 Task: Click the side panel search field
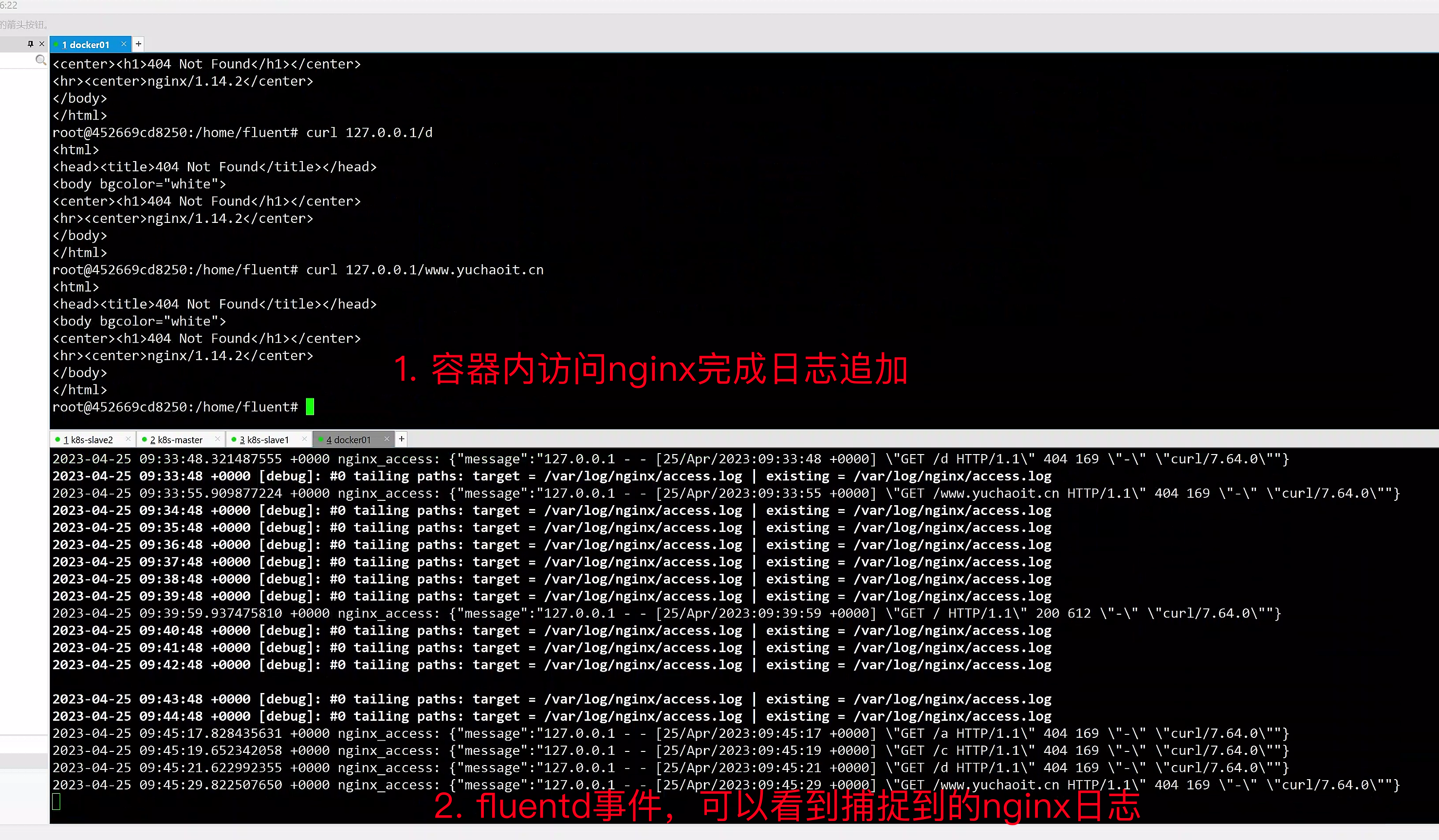[17, 60]
